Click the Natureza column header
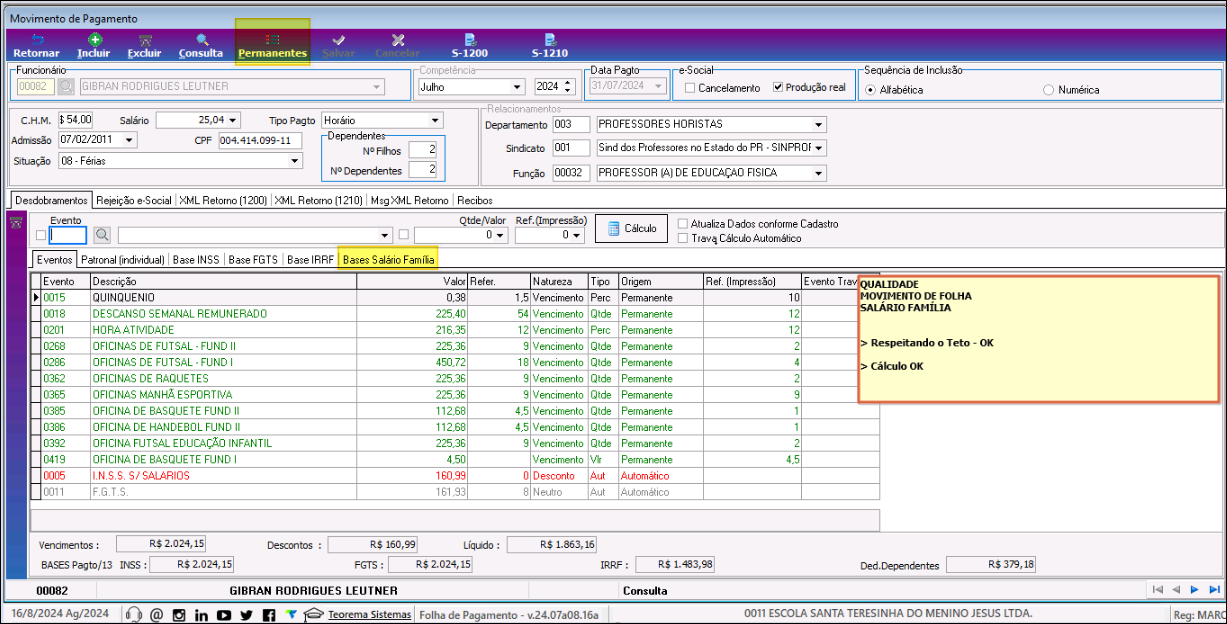 [558, 282]
